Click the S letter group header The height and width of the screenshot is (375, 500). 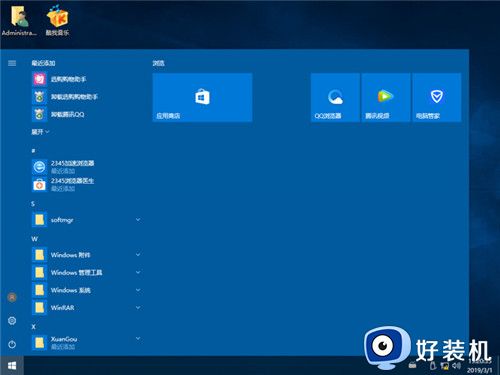pyautogui.click(x=33, y=204)
